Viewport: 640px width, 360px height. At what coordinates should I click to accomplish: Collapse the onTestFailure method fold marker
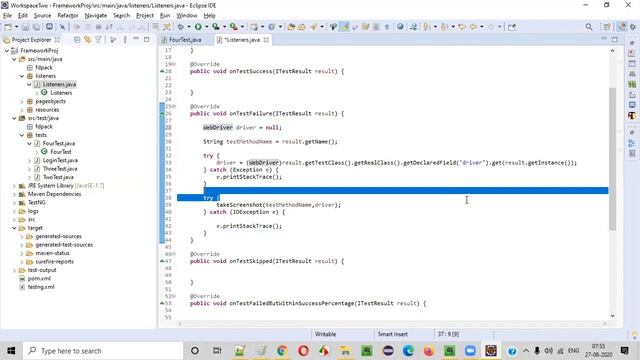(174, 106)
